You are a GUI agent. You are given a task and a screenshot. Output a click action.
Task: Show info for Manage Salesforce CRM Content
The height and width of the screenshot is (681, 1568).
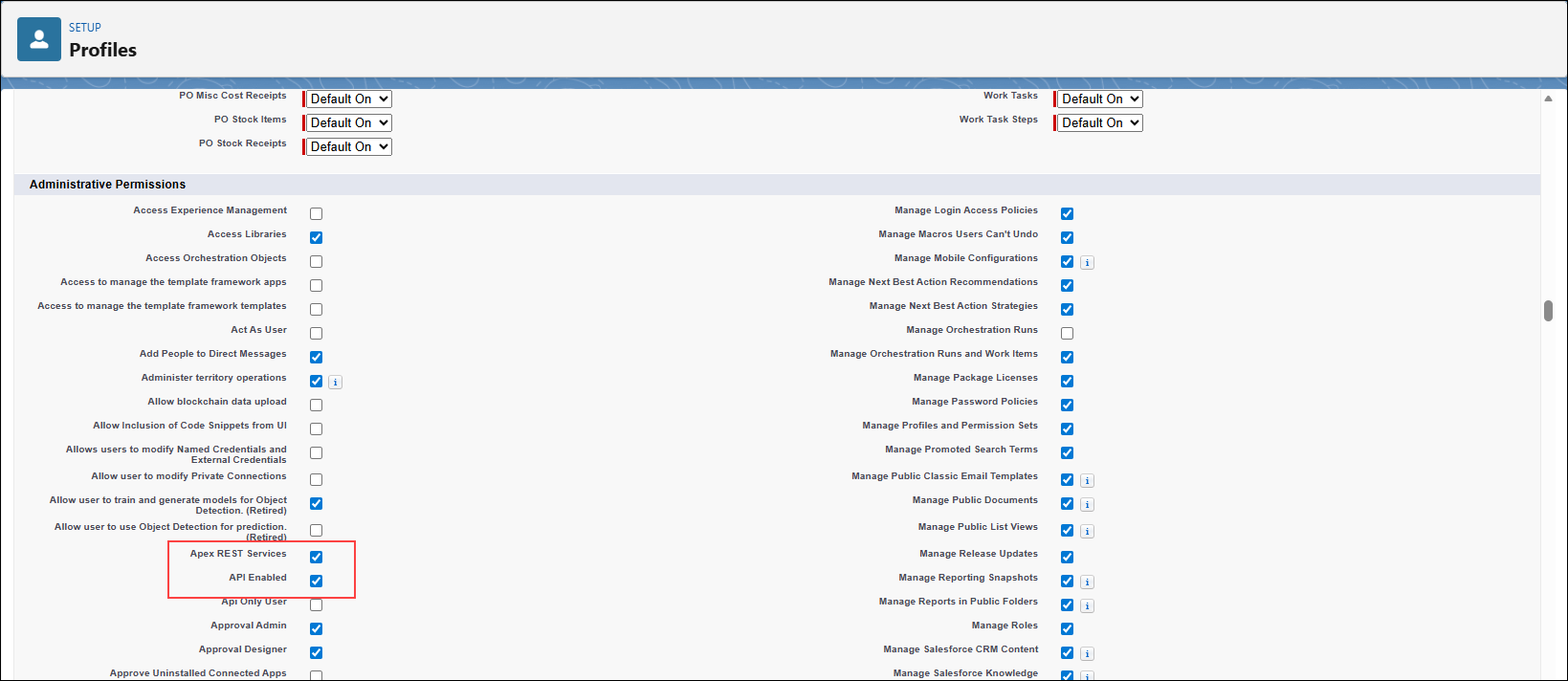click(x=1088, y=654)
